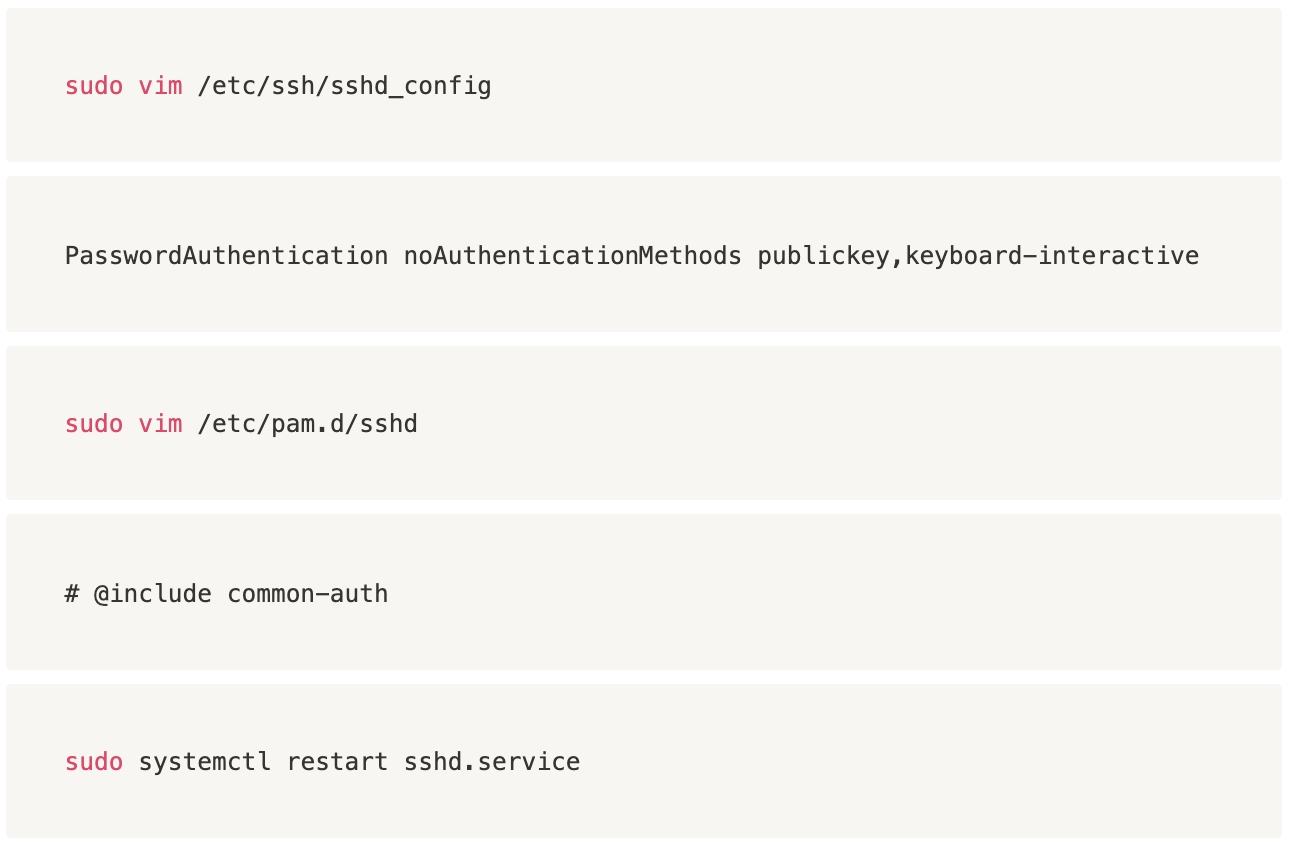Click "sudo" in the systemctl command
1290x846 pixels.
click(x=94, y=762)
